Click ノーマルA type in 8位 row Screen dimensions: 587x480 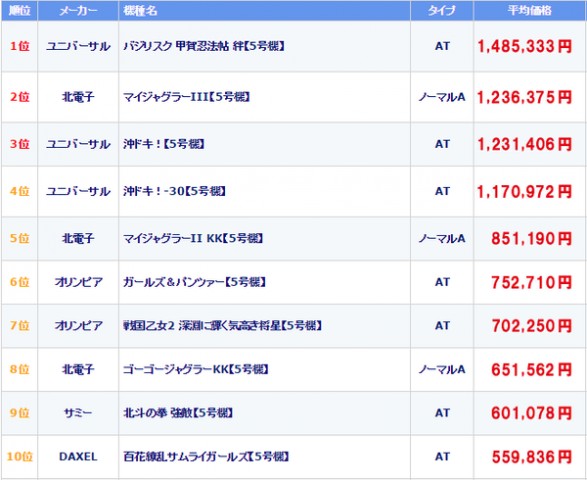pyautogui.click(x=442, y=369)
